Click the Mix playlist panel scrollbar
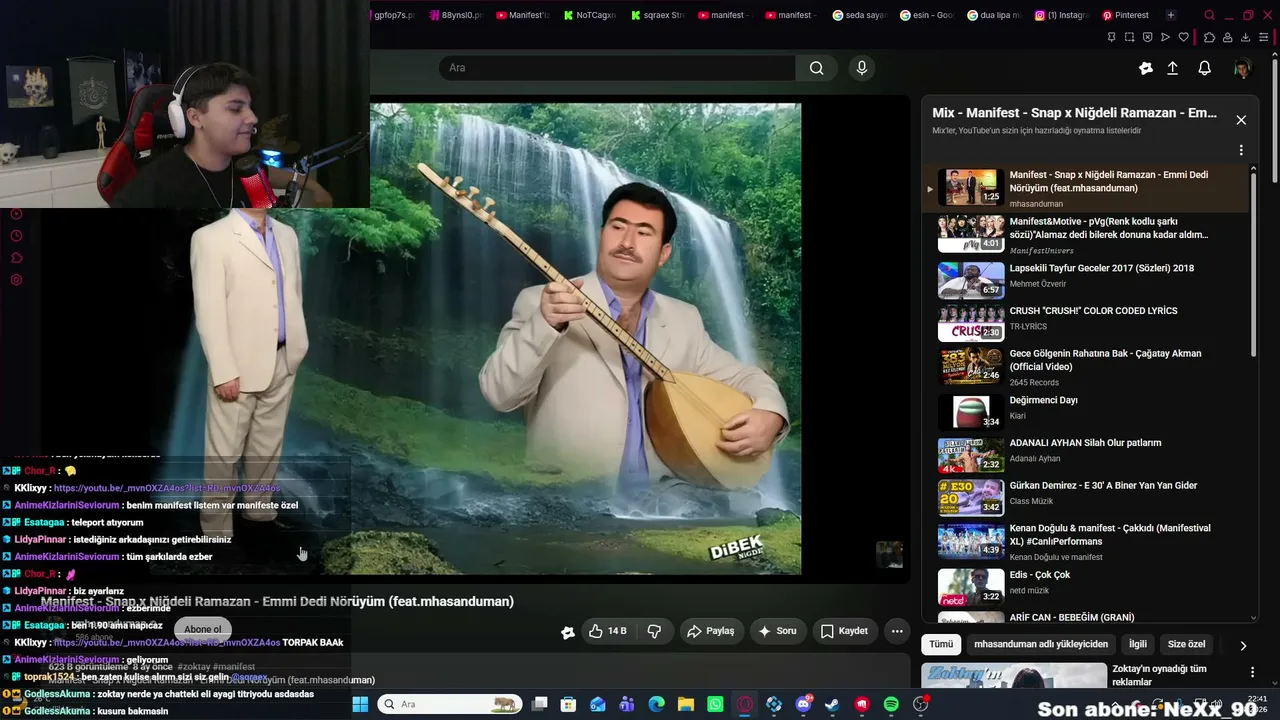Screen dimensions: 1280x720 click(1254, 265)
